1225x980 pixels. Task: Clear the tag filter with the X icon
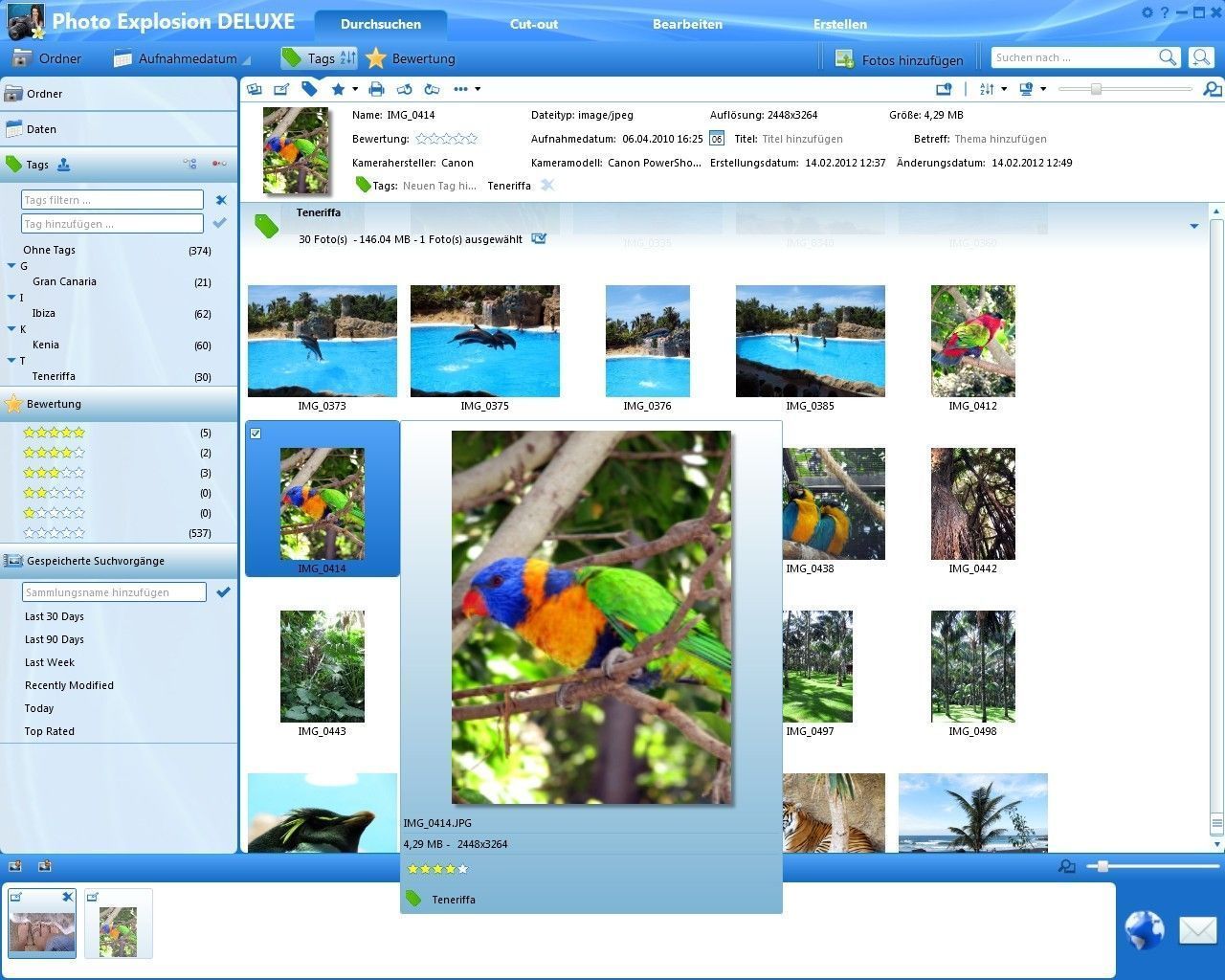[221, 200]
